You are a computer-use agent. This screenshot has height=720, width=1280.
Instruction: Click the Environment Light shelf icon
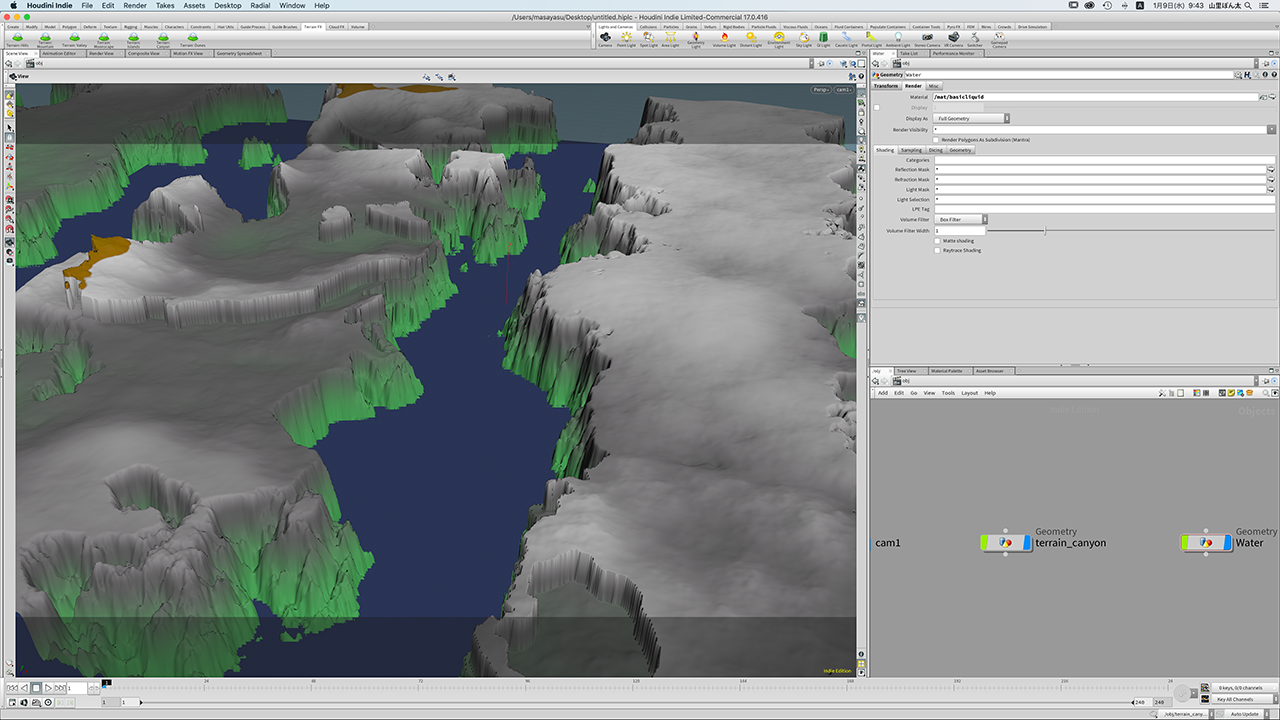click(778, 38)
